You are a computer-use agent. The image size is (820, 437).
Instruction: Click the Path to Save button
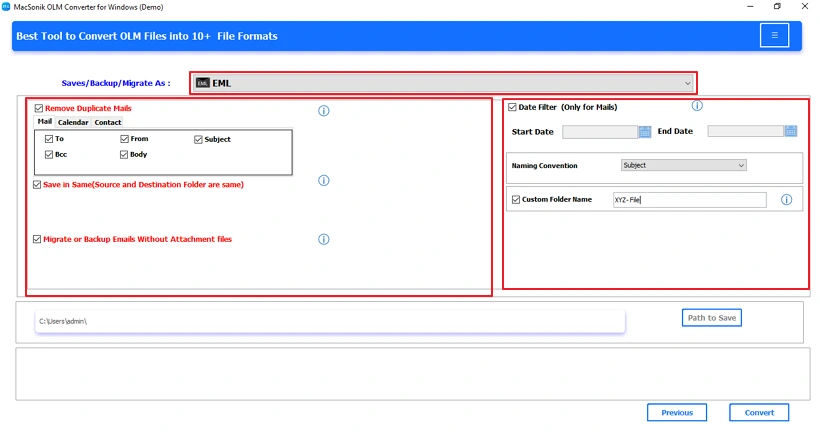pyautogui.click(x=711, y=318)
